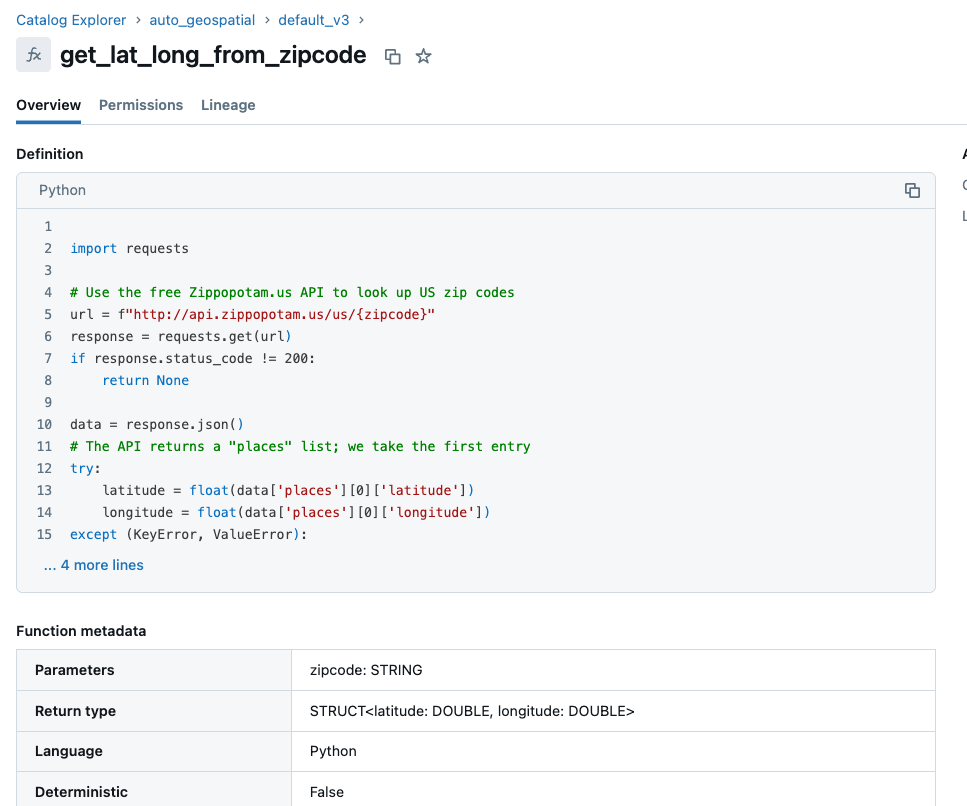This screenshot has width=967, height=806.
Task: Open the Permissions tab
Action: click(x=141, y=105)
